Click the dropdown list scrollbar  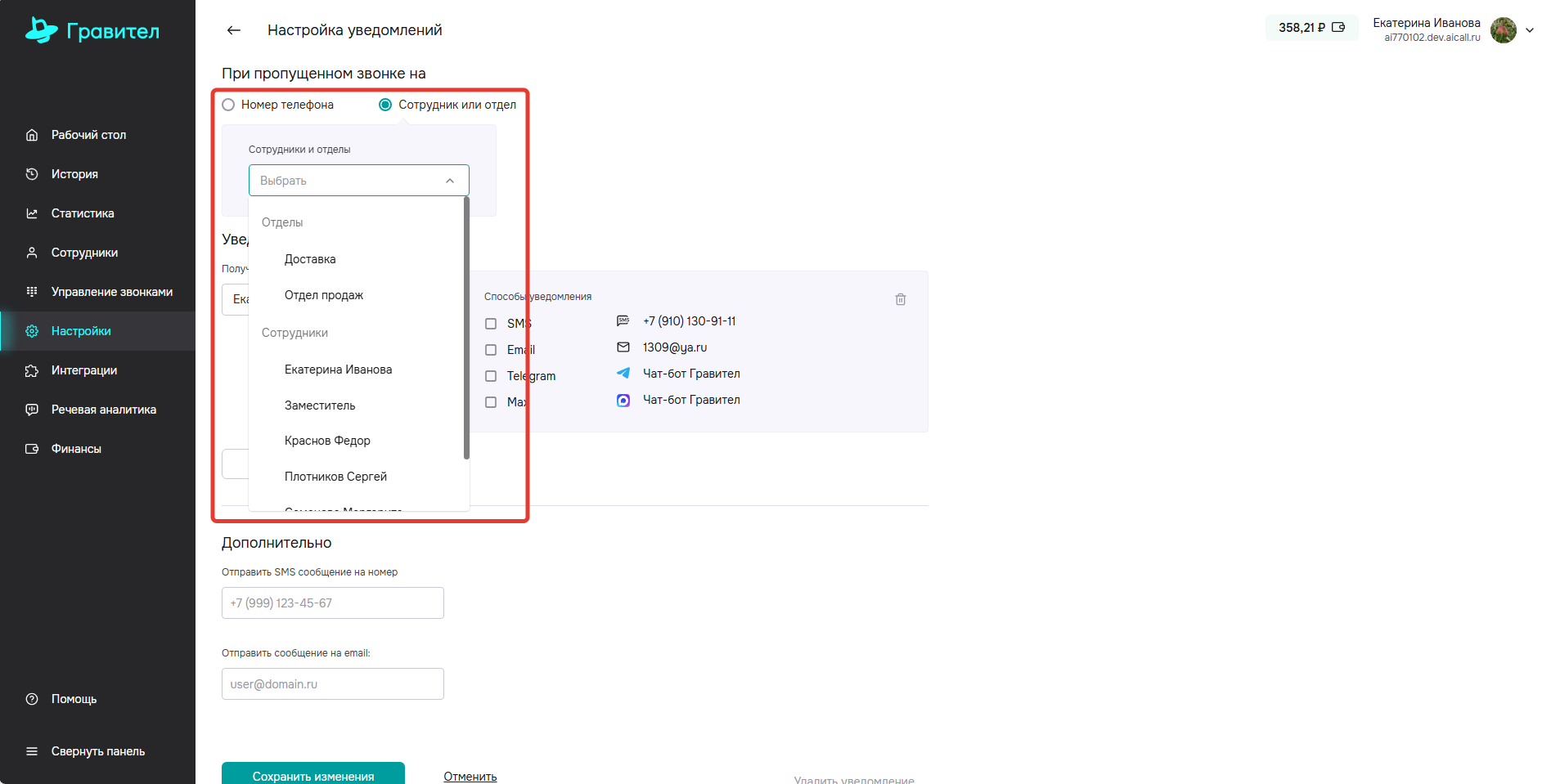466,327
